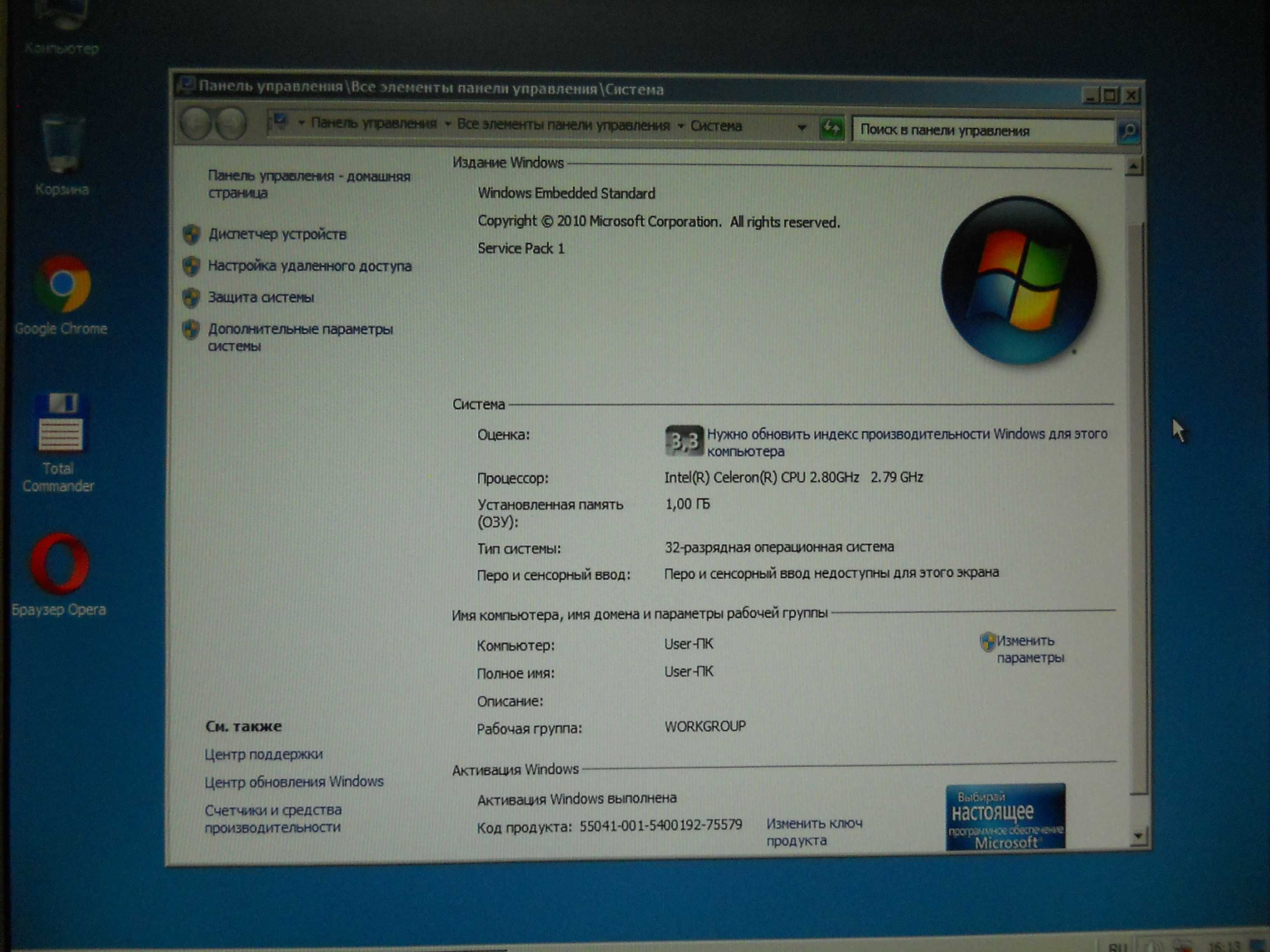
Task: Click the User-ПК value beside Полное имя
Action: [x=689, y=671]
